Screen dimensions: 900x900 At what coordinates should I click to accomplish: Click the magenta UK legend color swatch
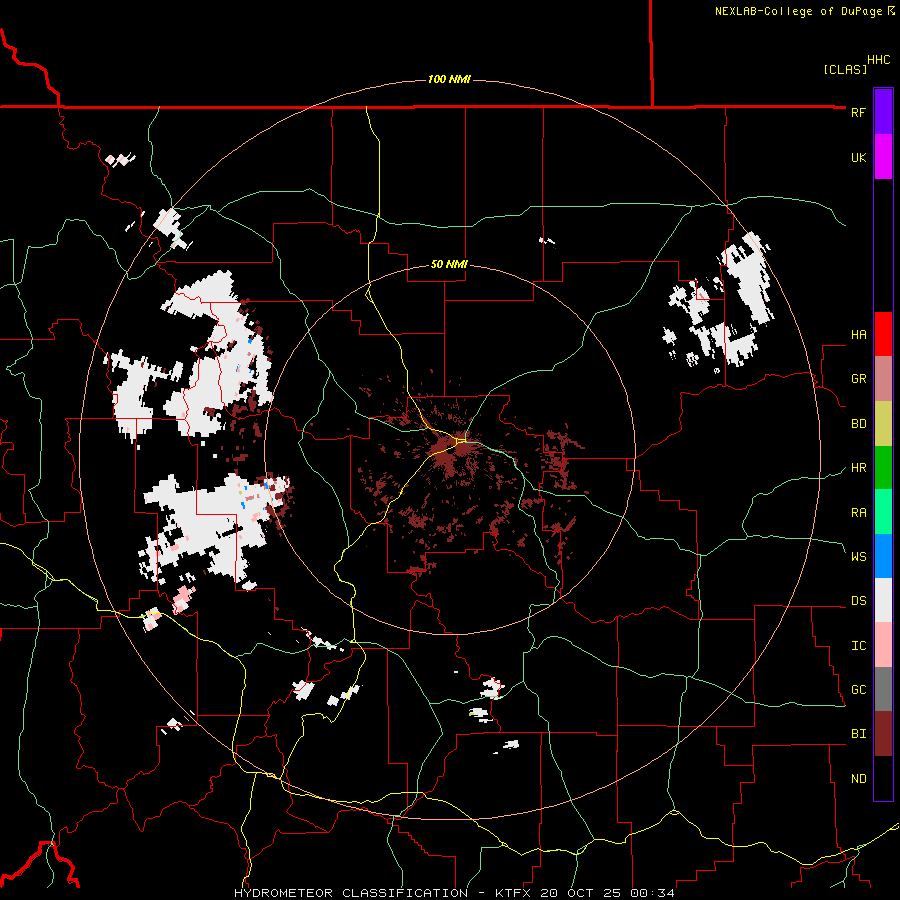(x=883, y=157)
